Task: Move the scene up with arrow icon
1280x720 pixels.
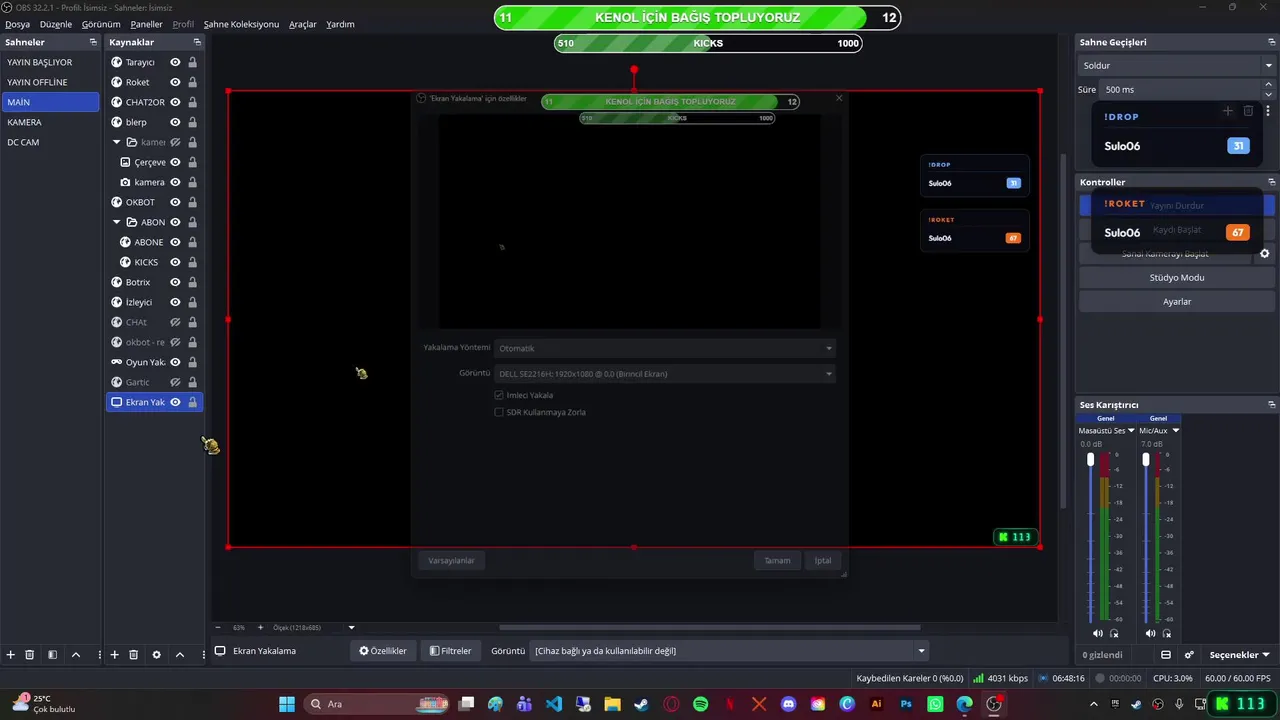Action: [x=76, y=655]
